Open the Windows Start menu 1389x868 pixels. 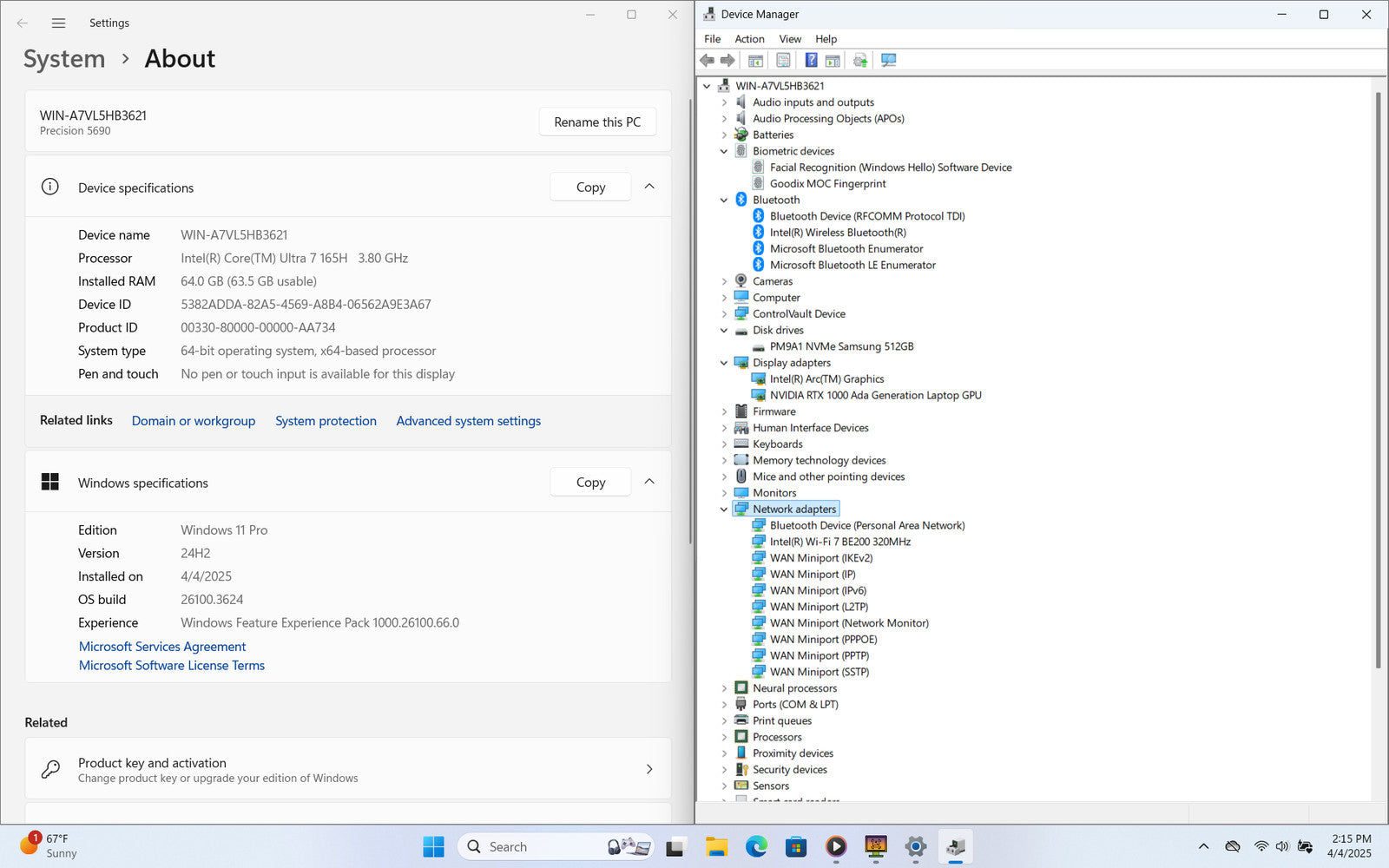[x=433, y=846]
